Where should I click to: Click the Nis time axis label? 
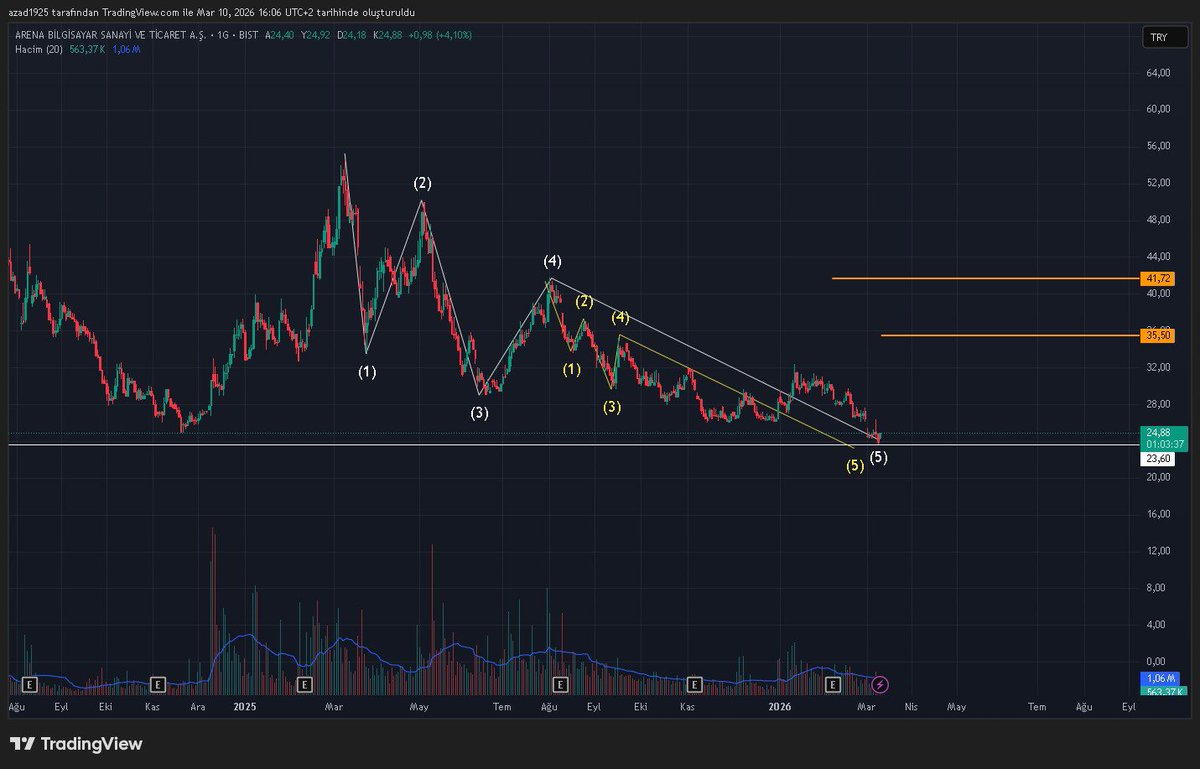pos(910,707)
